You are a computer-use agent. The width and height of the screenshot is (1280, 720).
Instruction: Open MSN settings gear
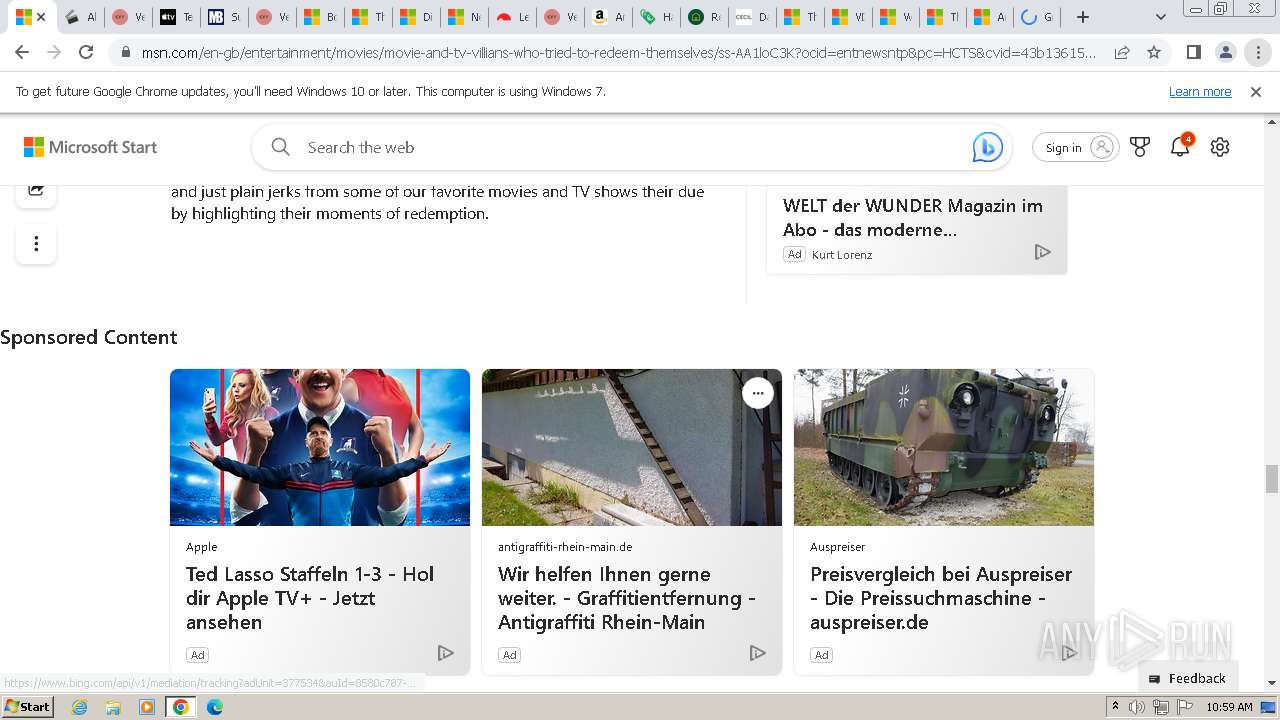[1220, 147]
